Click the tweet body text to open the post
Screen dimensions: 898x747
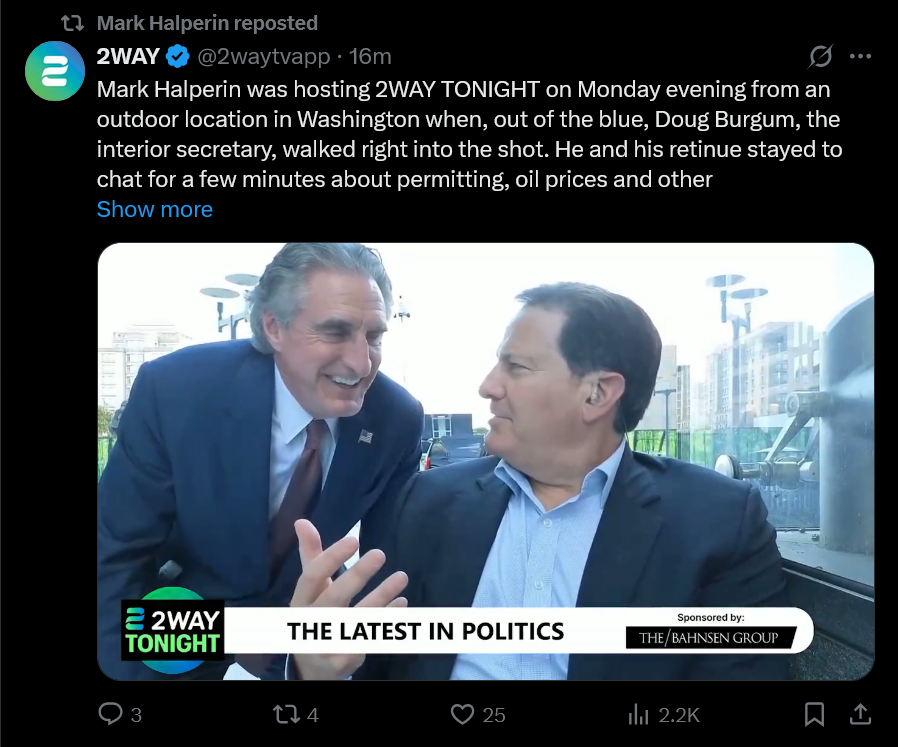[460, 135]
